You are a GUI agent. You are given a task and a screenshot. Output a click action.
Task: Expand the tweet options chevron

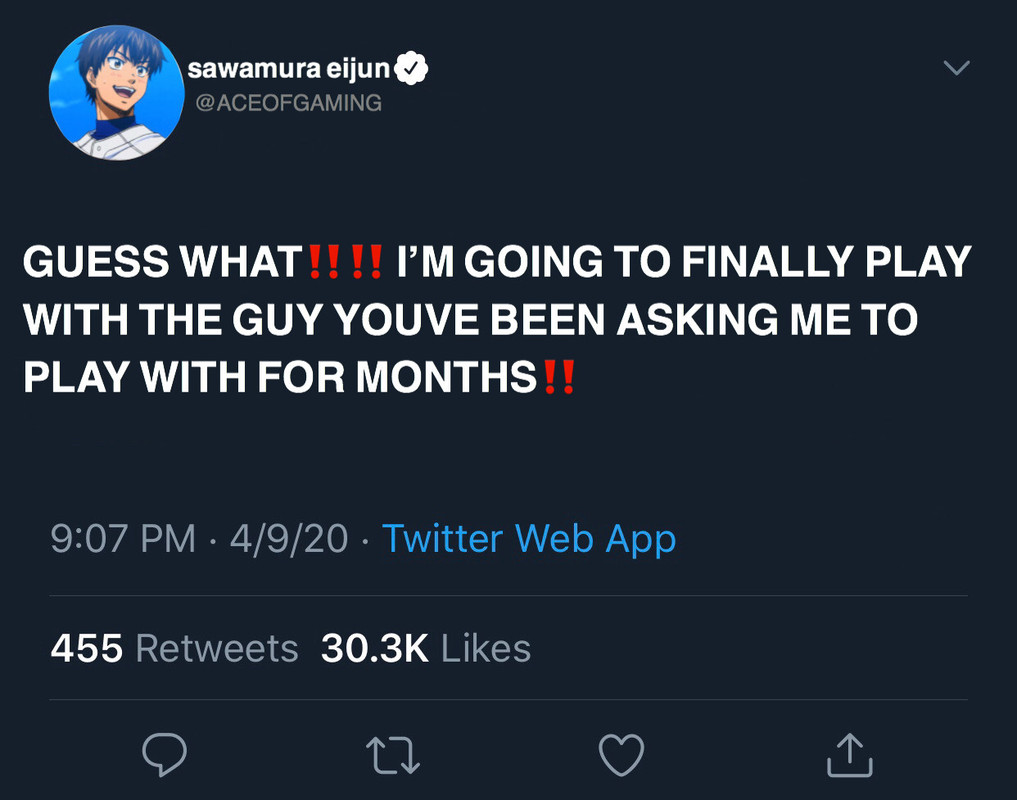coord(957,68)
